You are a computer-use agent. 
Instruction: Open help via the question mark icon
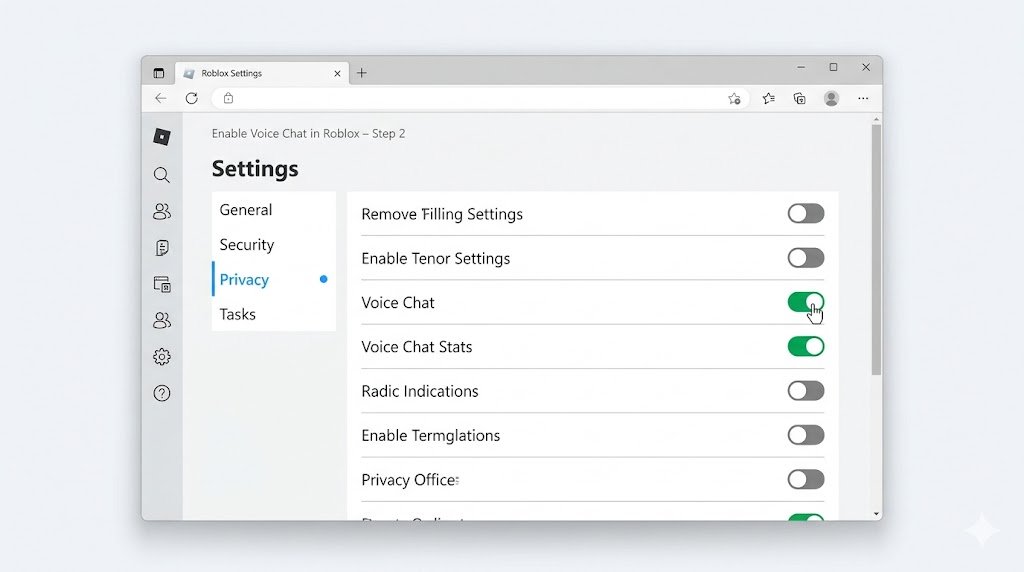[162, 393]
